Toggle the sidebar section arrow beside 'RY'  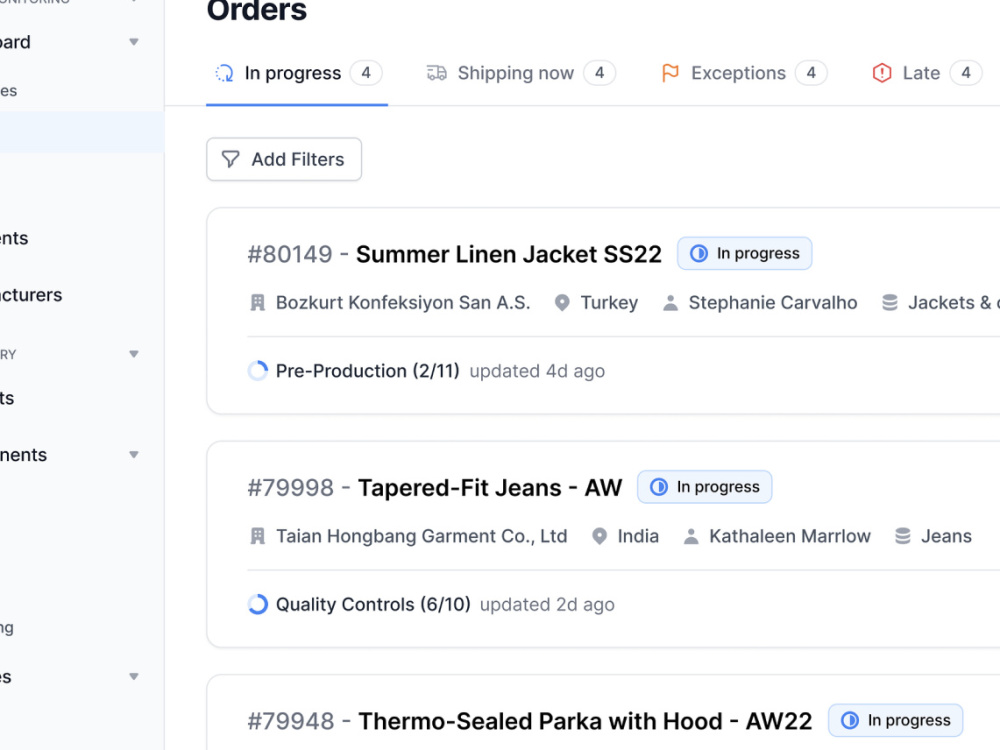click(x=134, y=354)
